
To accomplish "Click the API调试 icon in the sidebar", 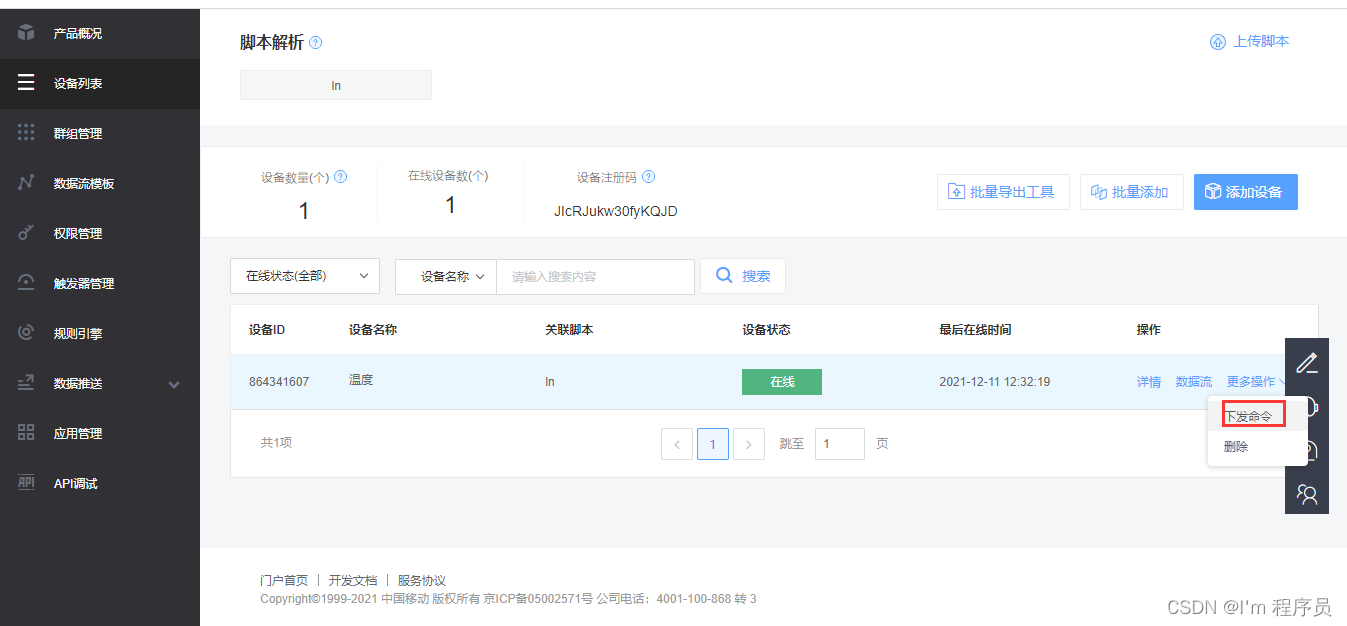I will click(x=27, y=482).
